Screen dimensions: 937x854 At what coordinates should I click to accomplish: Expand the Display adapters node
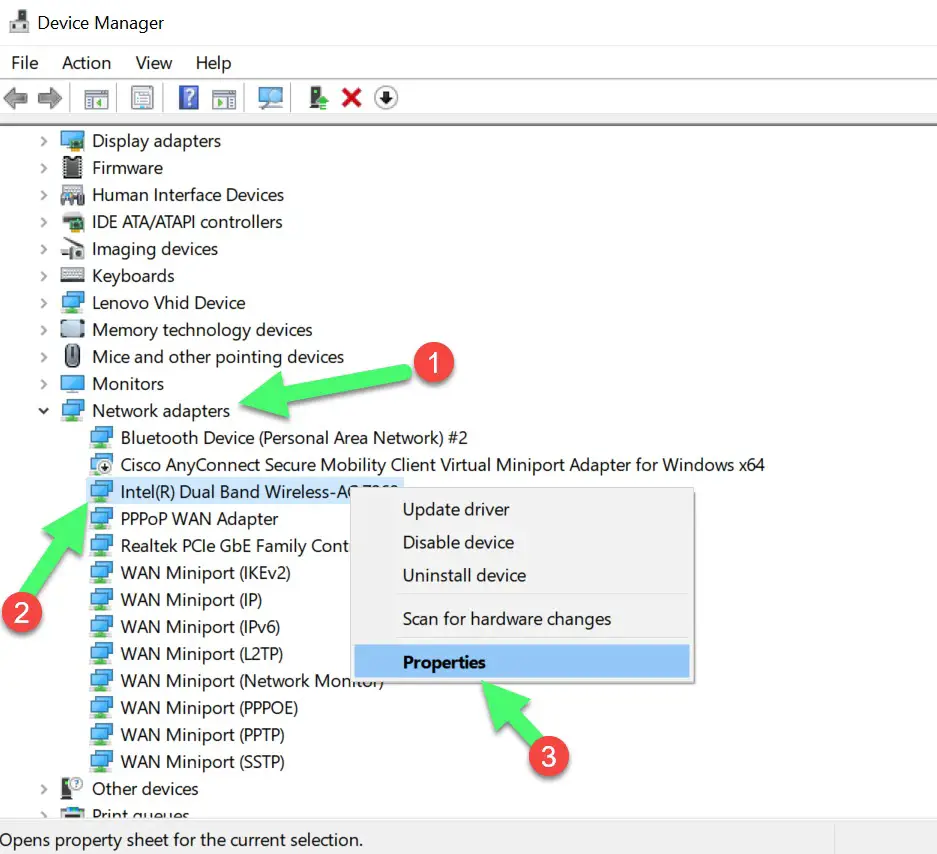tap(44, 142)
